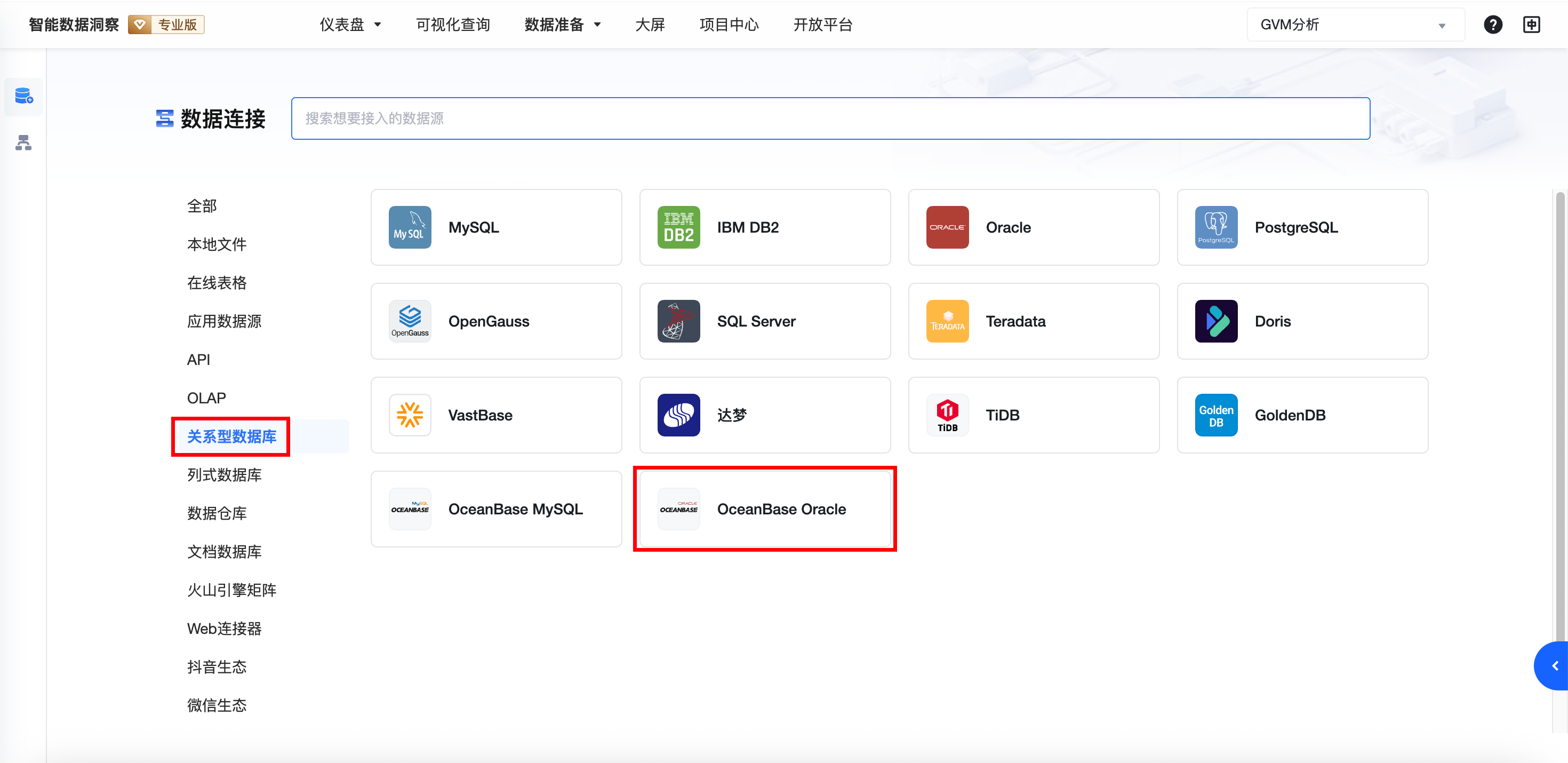Expand the 仪表盘 dropdown menu
Viewport: 1568px width, 763px height.
[350, 25]
